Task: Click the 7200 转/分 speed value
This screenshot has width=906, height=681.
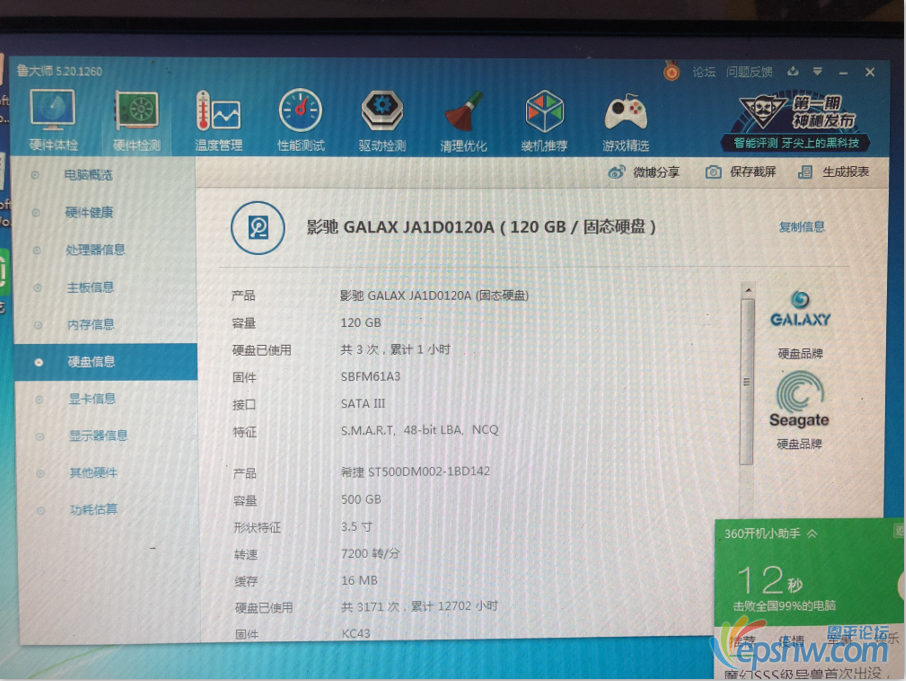Action: click(370, 553)
